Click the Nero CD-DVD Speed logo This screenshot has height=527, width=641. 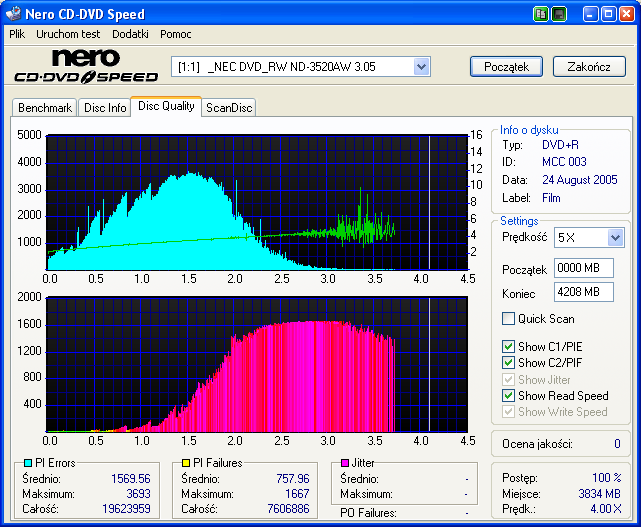click(86, 66)
